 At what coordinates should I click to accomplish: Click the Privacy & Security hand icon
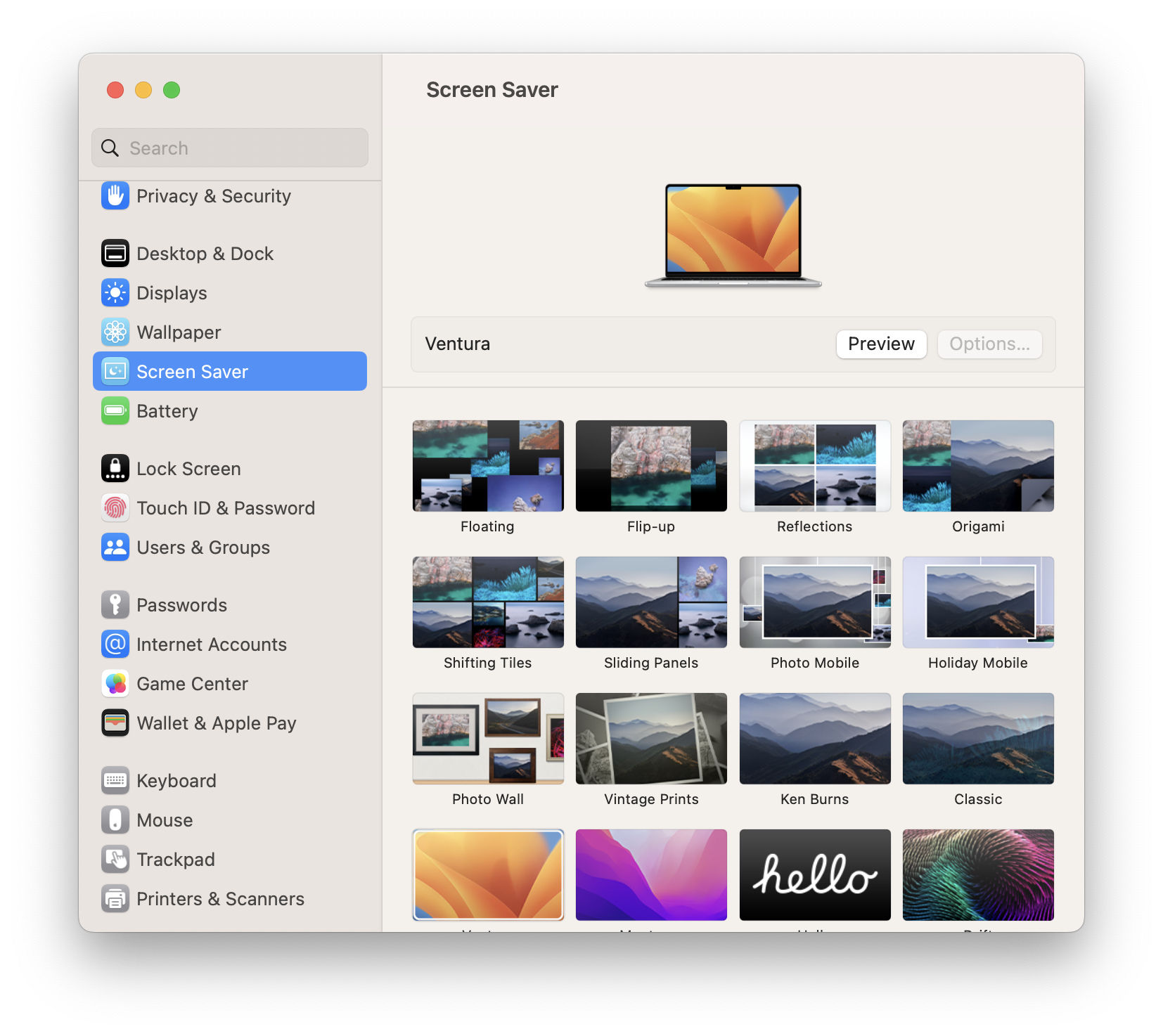point(115,196)
